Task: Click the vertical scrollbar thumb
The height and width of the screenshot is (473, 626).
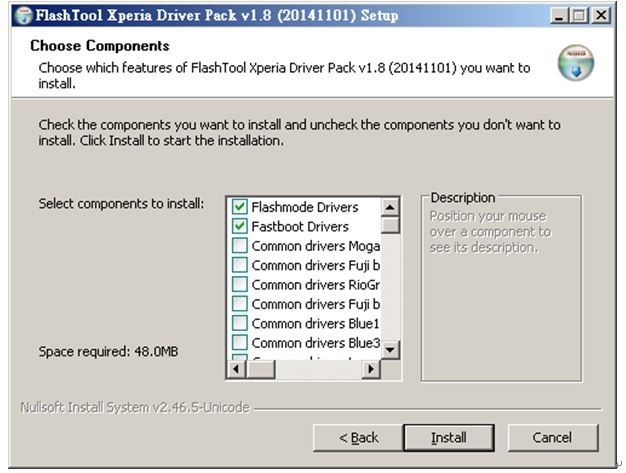Action: click(390, 225)
